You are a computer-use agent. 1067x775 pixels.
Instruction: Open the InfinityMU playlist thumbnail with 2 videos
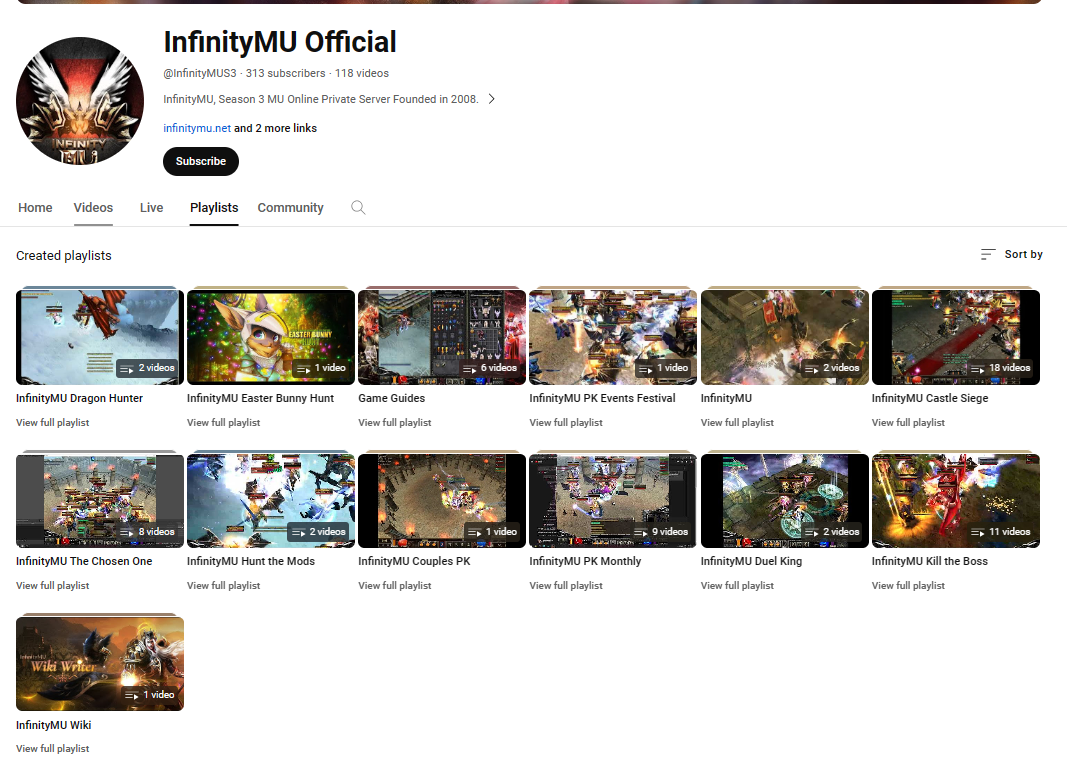pos(785,337)
